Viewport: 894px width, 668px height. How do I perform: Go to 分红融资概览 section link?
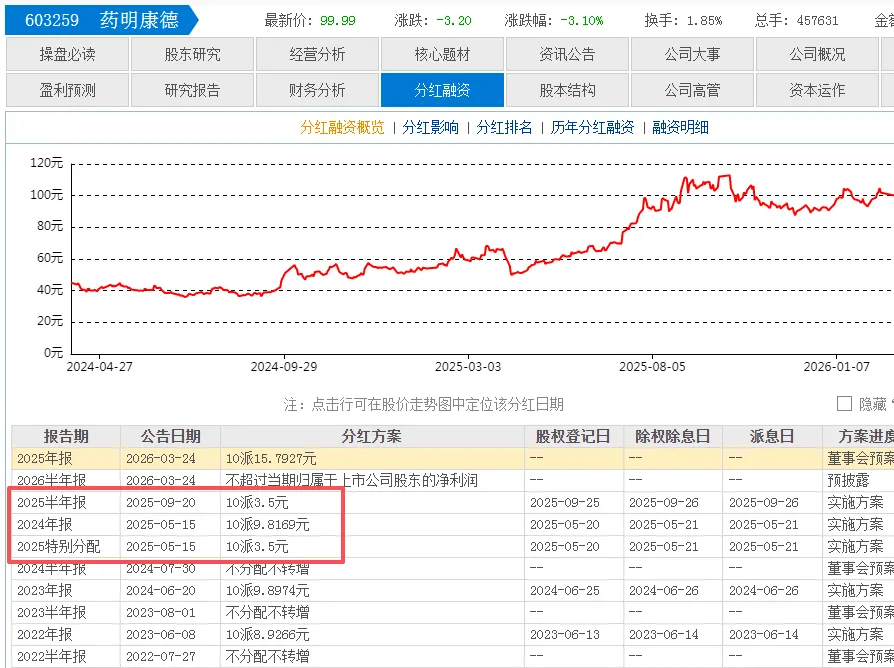tap(342, 128)
